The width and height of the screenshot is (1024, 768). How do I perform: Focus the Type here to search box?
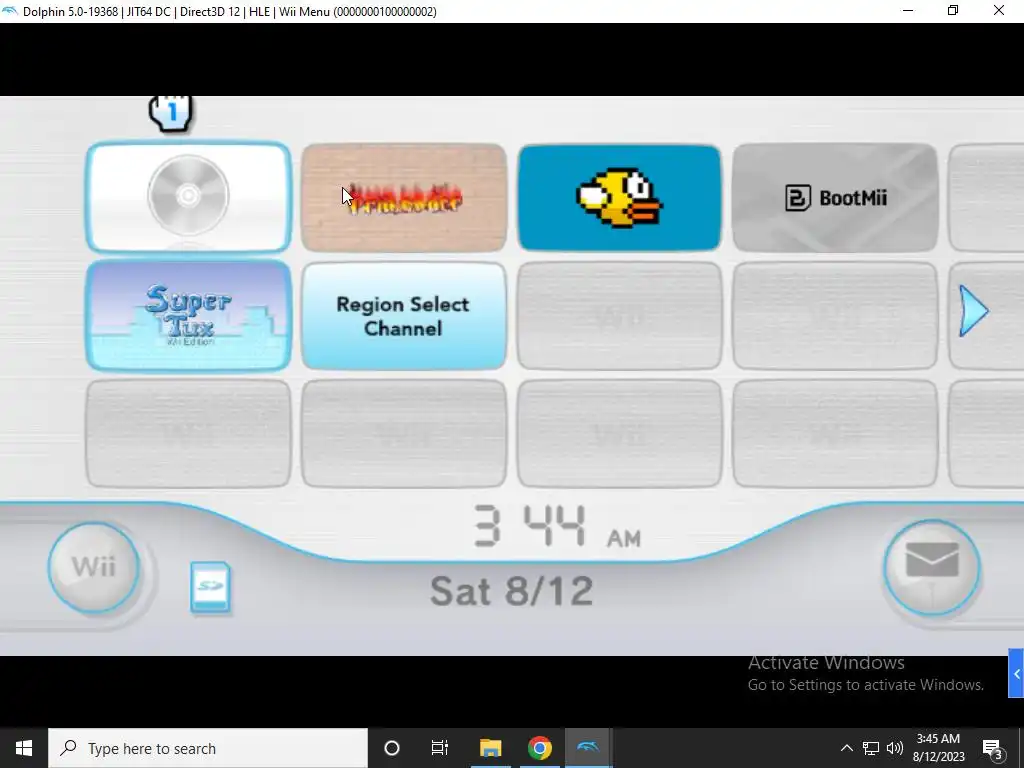coord(208,748)
